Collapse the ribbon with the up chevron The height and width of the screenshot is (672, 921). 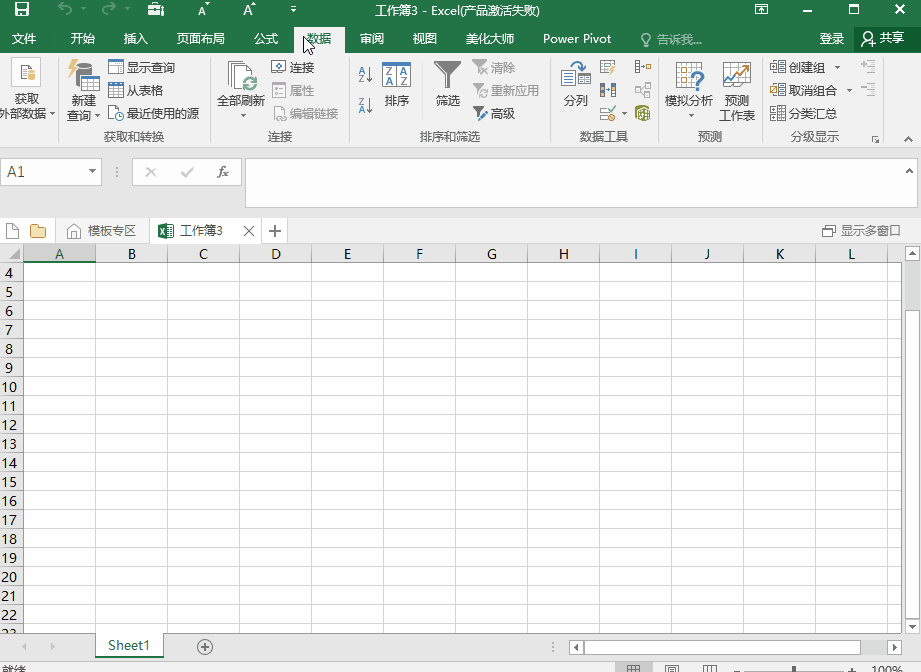(x=908, y=139)
